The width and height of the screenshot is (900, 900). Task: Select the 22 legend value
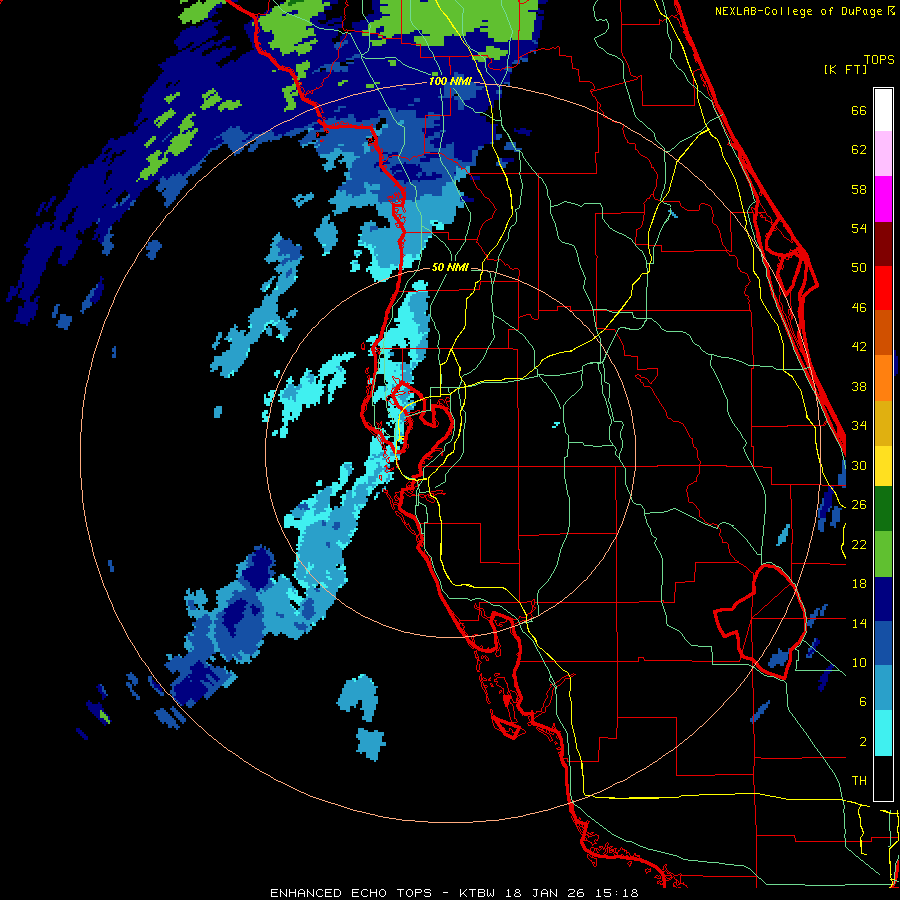[859, 544]
